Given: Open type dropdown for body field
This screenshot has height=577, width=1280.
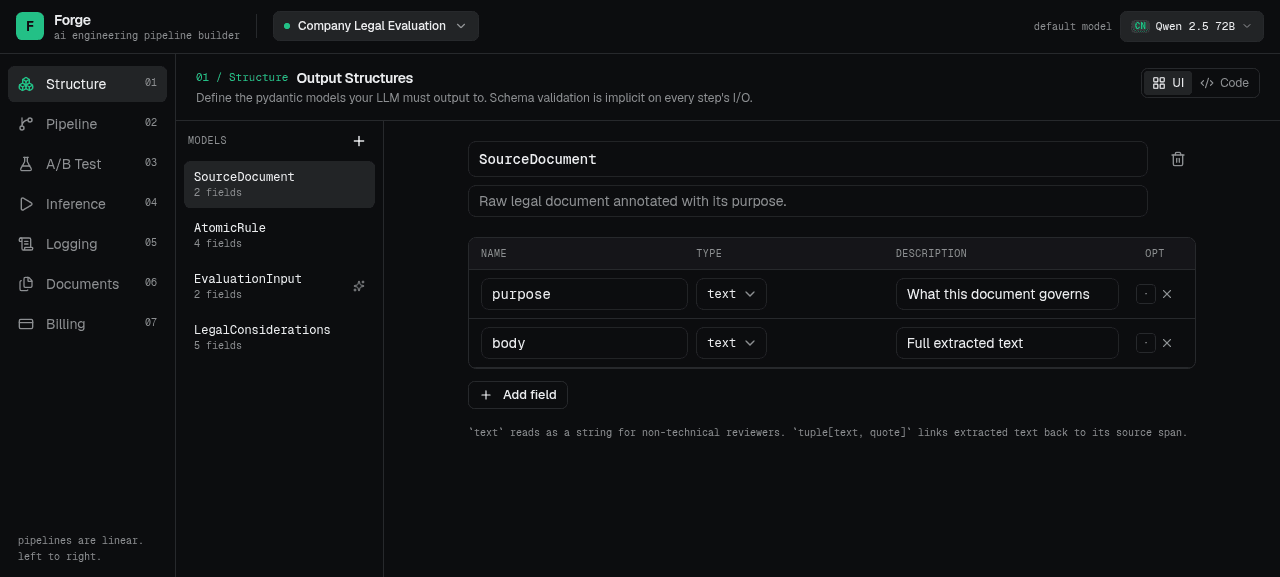Looking at the screenshot, I should 731,343.
